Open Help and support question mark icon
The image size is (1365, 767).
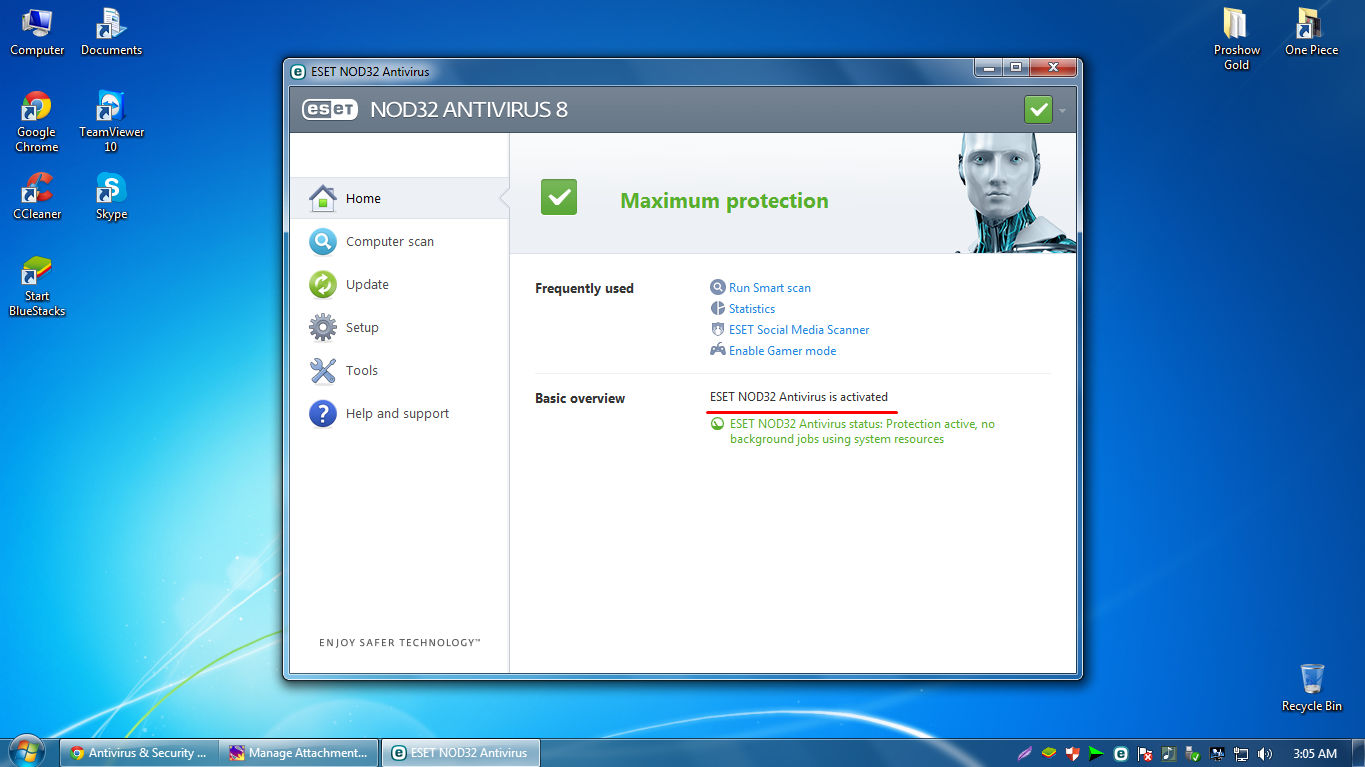323,413
